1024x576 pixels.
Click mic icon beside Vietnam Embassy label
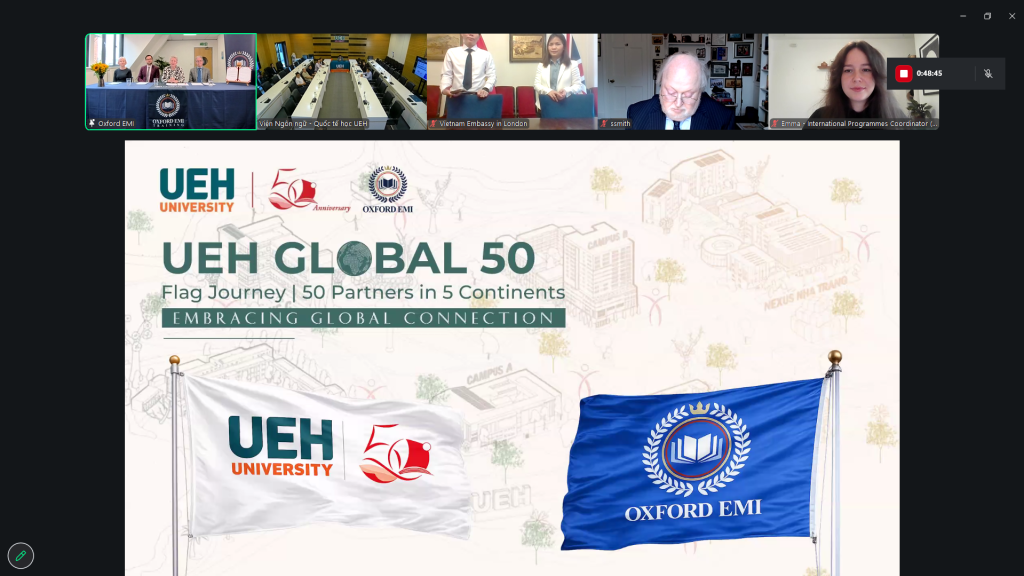[434, 124]
